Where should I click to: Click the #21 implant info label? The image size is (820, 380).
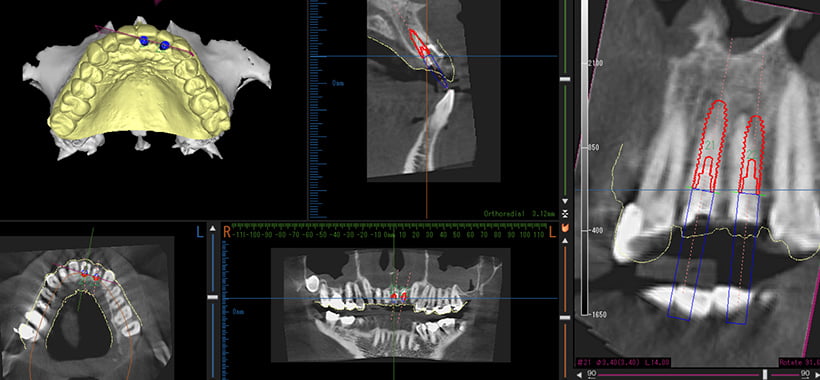click(x=623, y=362)
